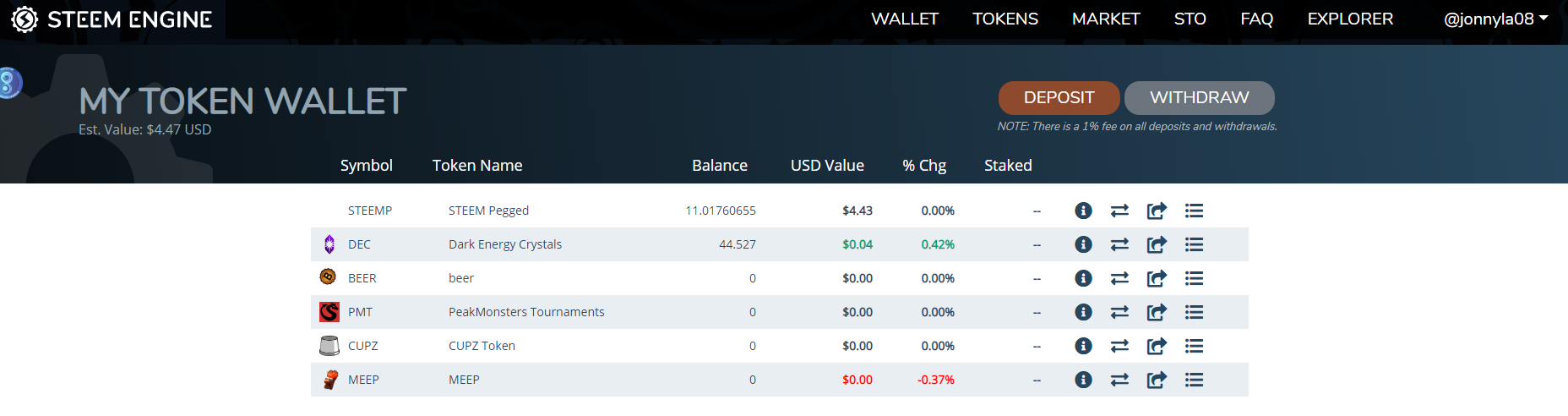Click the 0.42% DEC change value
Image resolution: width=1568 pixels, height=416 pixels.
pos(938,244)
